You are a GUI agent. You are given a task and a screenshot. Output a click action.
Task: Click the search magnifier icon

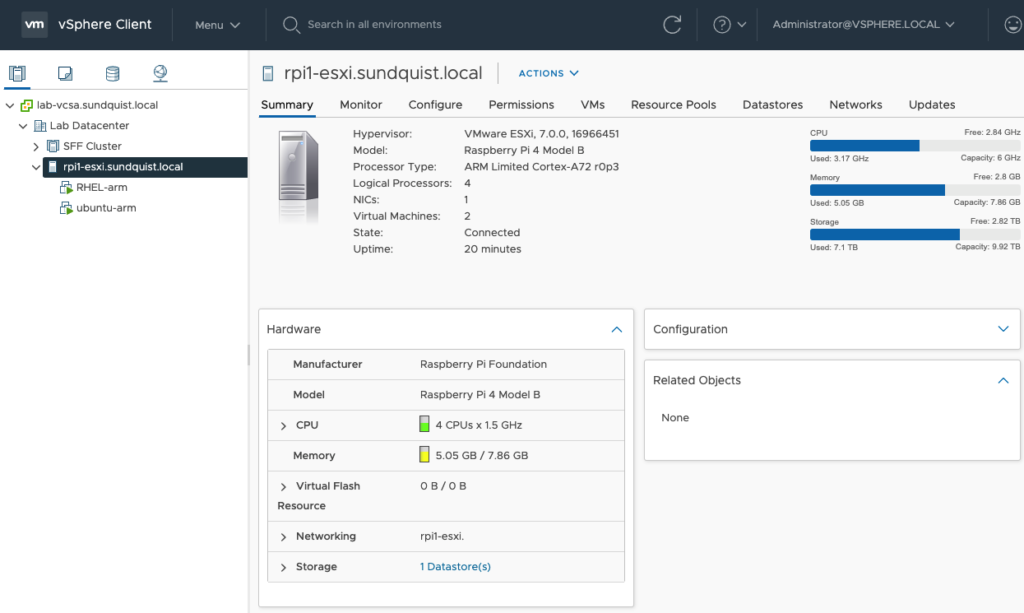[x=291, y=25]
